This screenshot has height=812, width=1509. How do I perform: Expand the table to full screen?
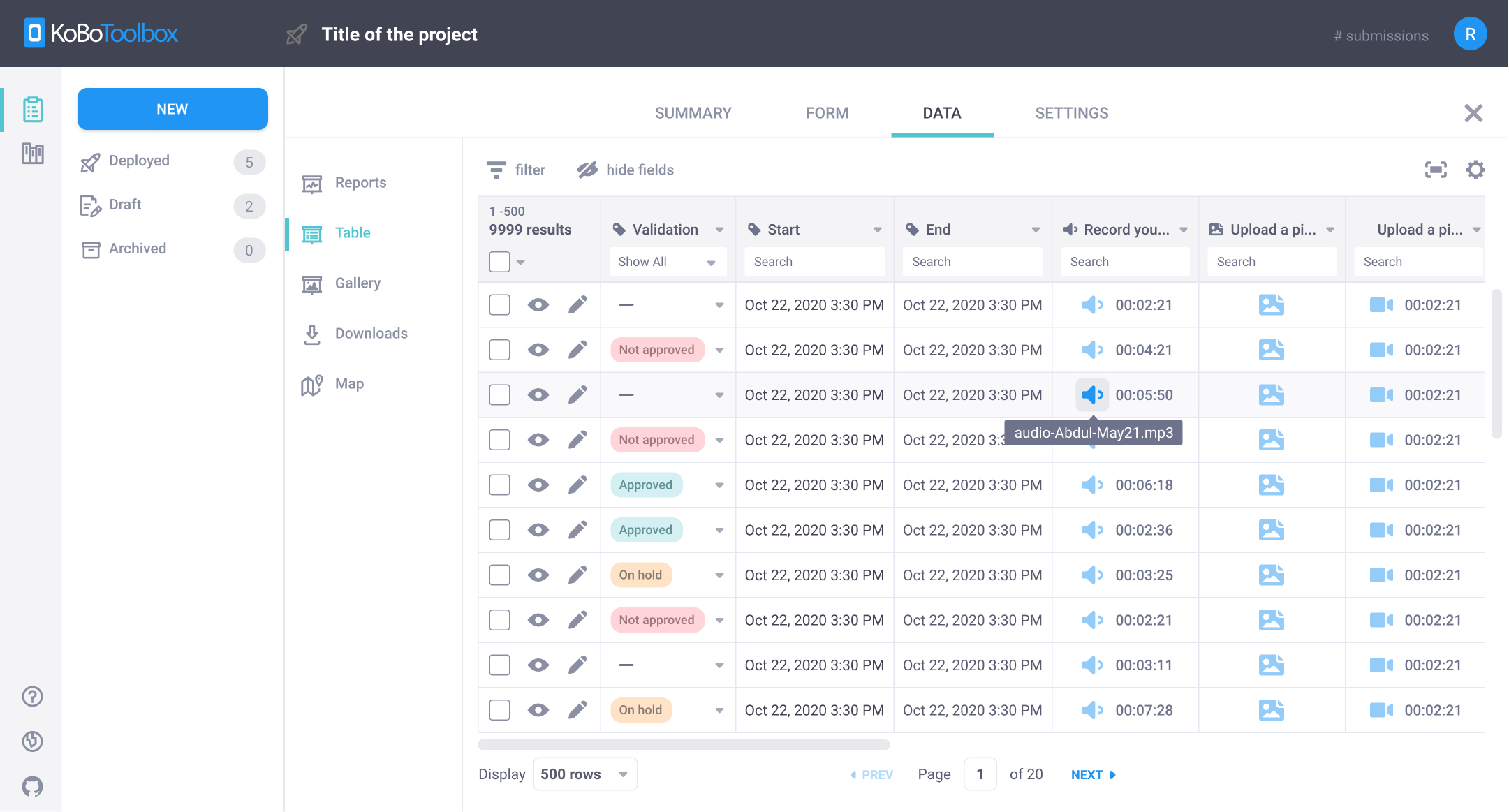click(x=1435, y=169)
